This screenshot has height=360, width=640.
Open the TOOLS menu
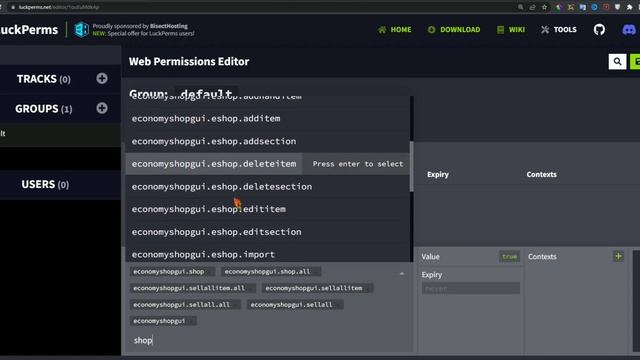pos(559,29)
